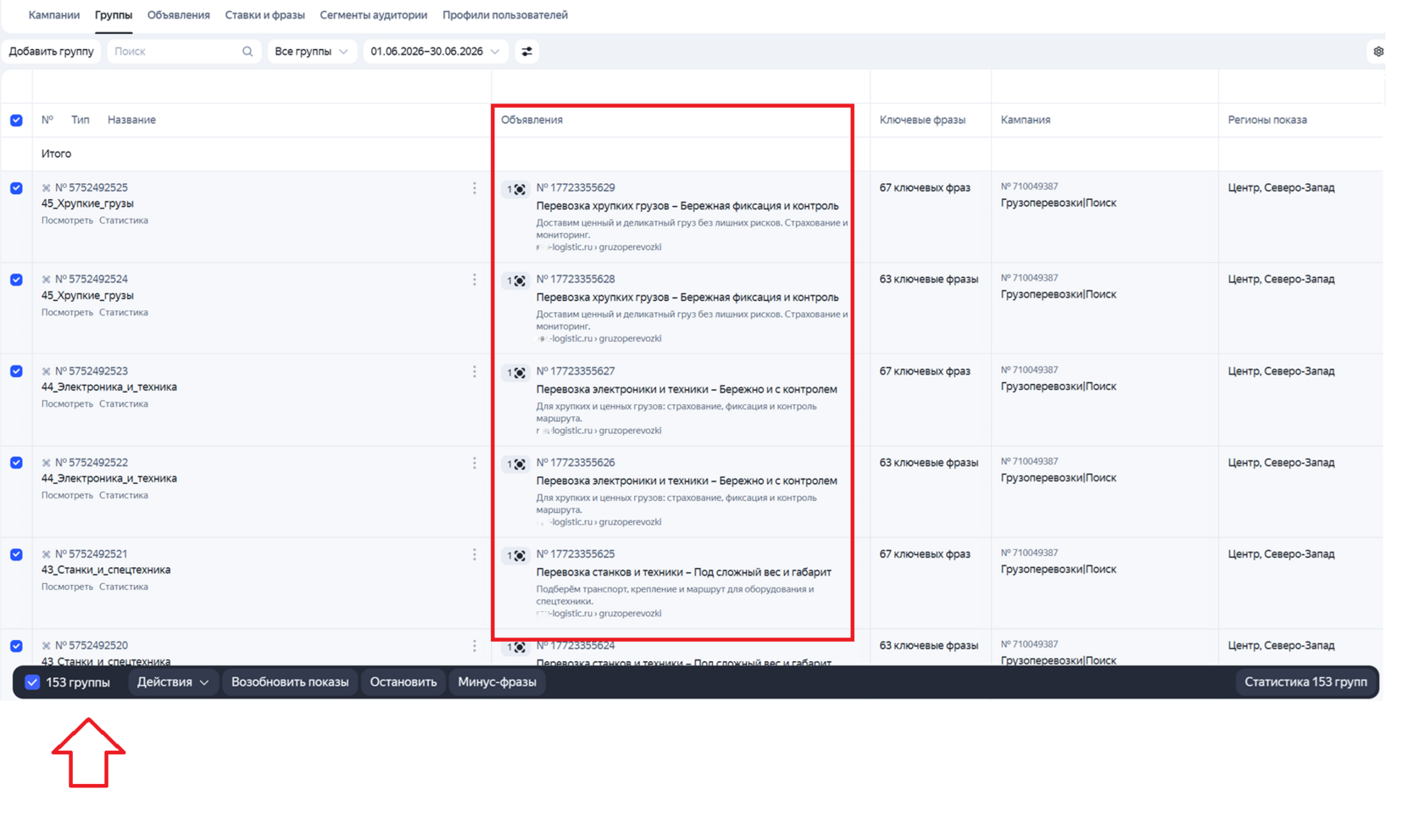Uncheck group 5752492522 checkbox

click(x=16, y=463)
